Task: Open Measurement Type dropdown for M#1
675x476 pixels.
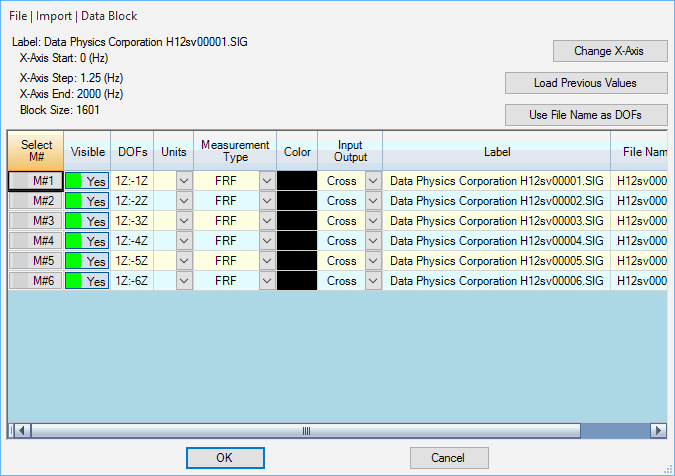Action: click(267, 181)
